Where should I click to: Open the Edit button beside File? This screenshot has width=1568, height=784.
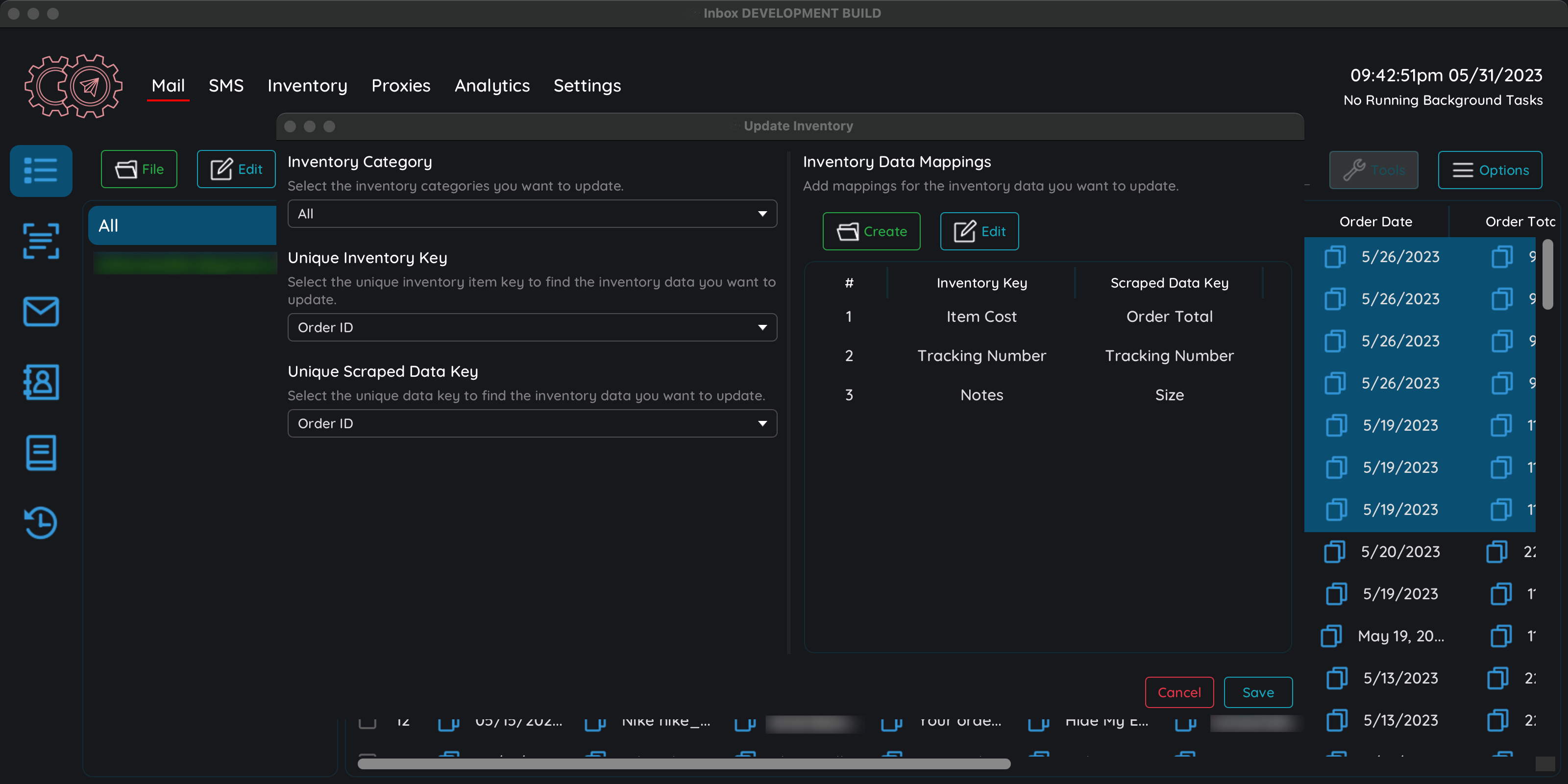[236, 169]
